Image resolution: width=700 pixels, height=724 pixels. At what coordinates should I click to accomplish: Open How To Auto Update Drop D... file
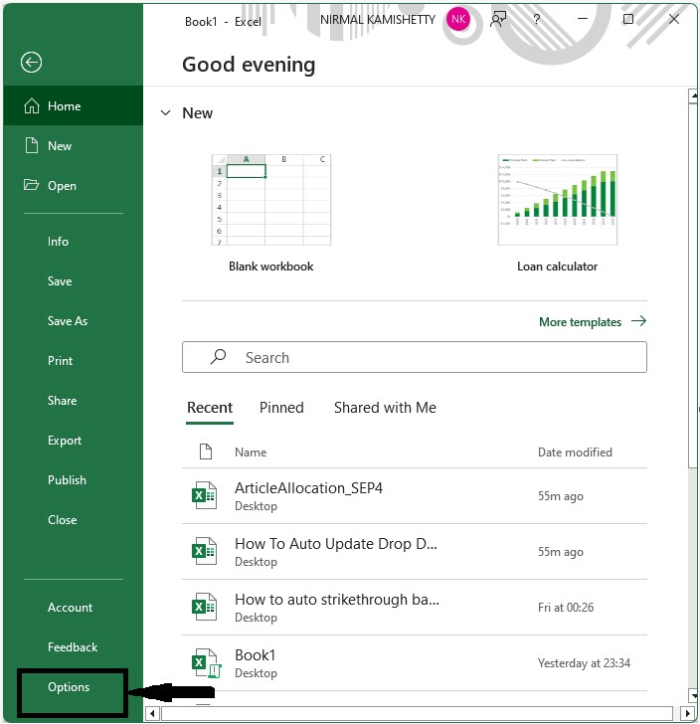(336, 545)
